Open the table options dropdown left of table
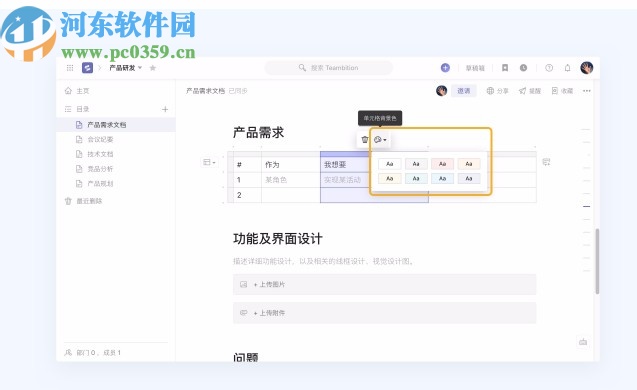The height and width of the screenshot is (390, 637). click(x=209, y=162)
